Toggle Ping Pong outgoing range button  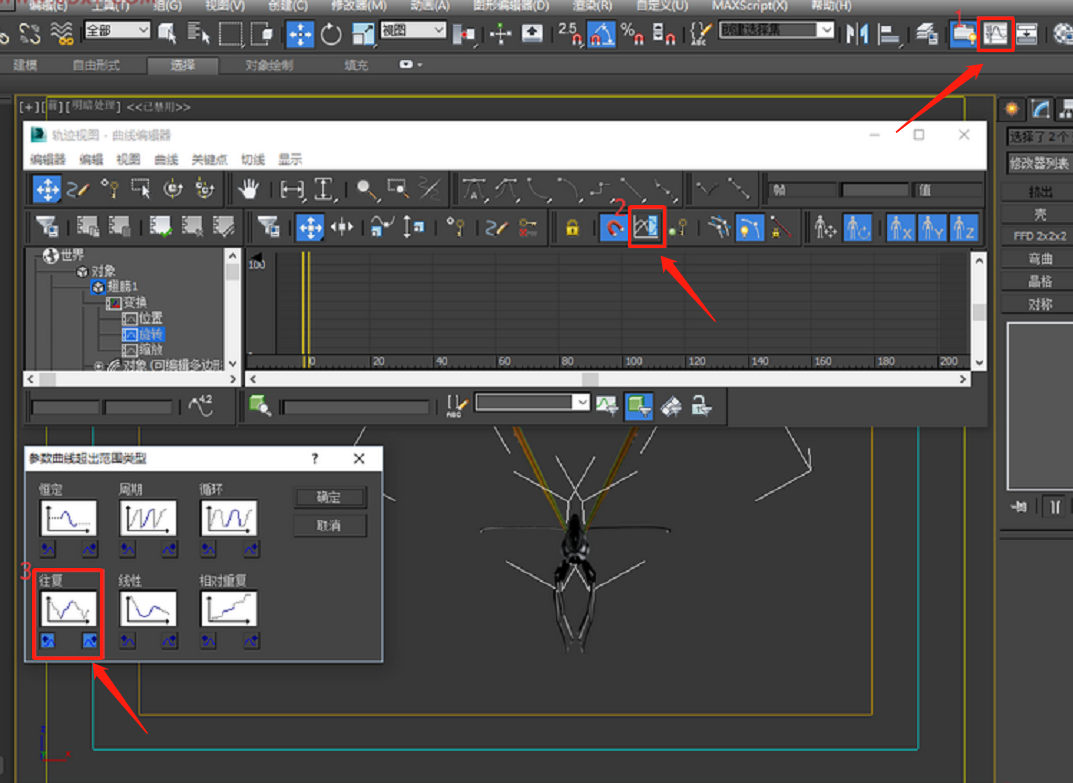pos(90,640)
